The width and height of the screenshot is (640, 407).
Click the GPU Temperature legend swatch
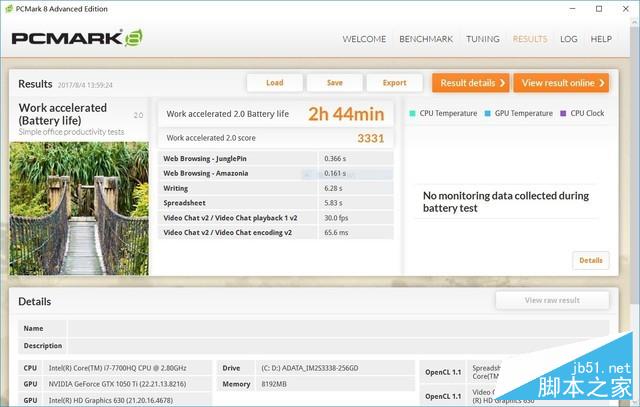[487, 113]
